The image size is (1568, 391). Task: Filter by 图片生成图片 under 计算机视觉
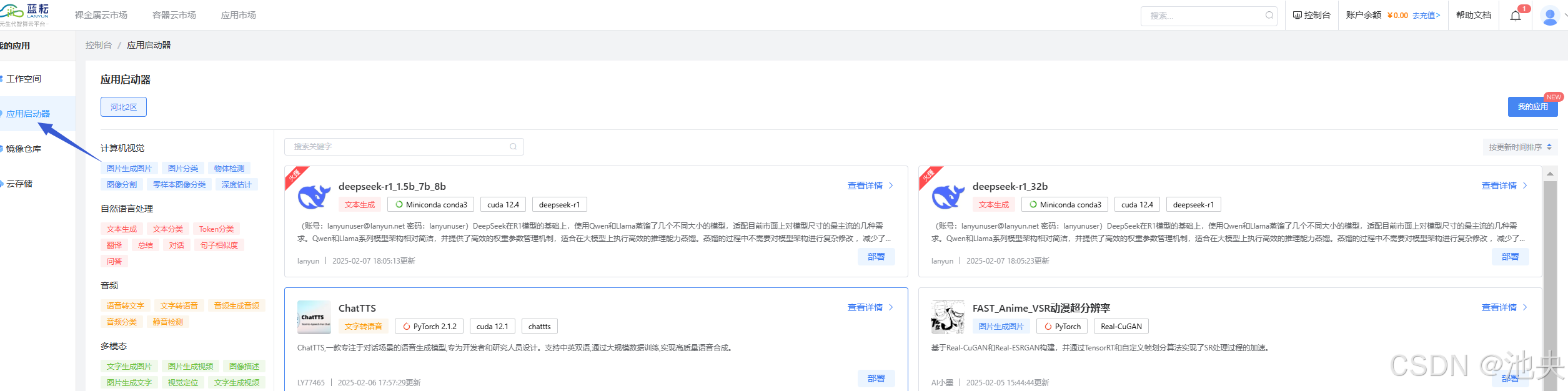(129, 169)
